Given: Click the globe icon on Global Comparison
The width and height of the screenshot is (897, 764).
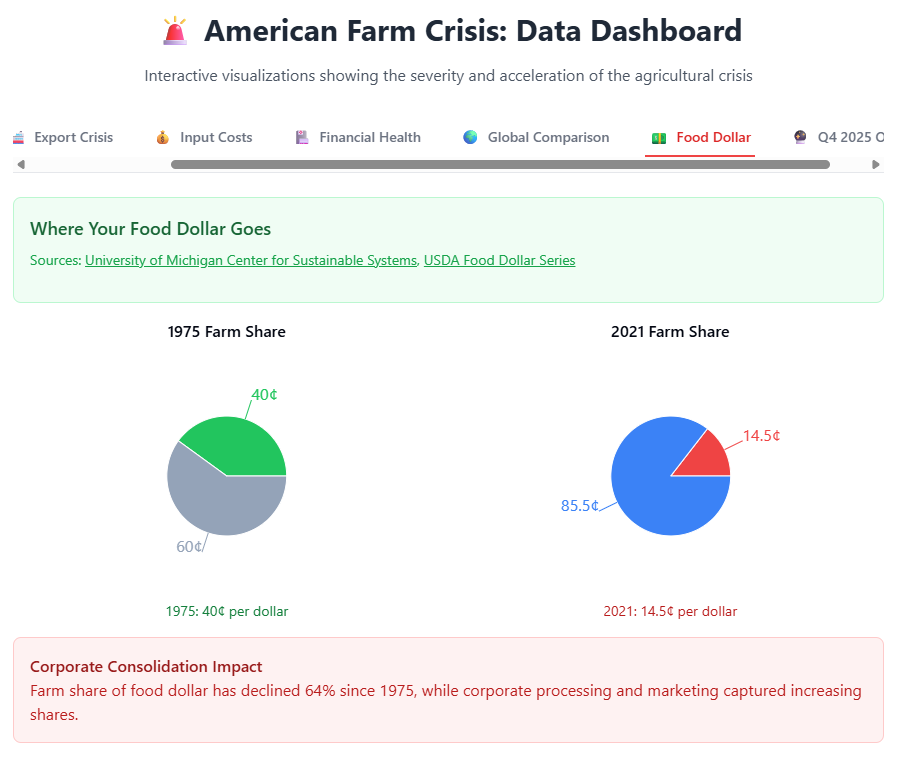Looking at the screenshot, I should pos(470,138).
